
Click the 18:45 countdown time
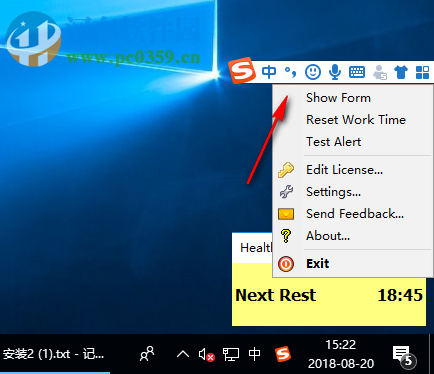pyautogui.click(x=400, y=295)
